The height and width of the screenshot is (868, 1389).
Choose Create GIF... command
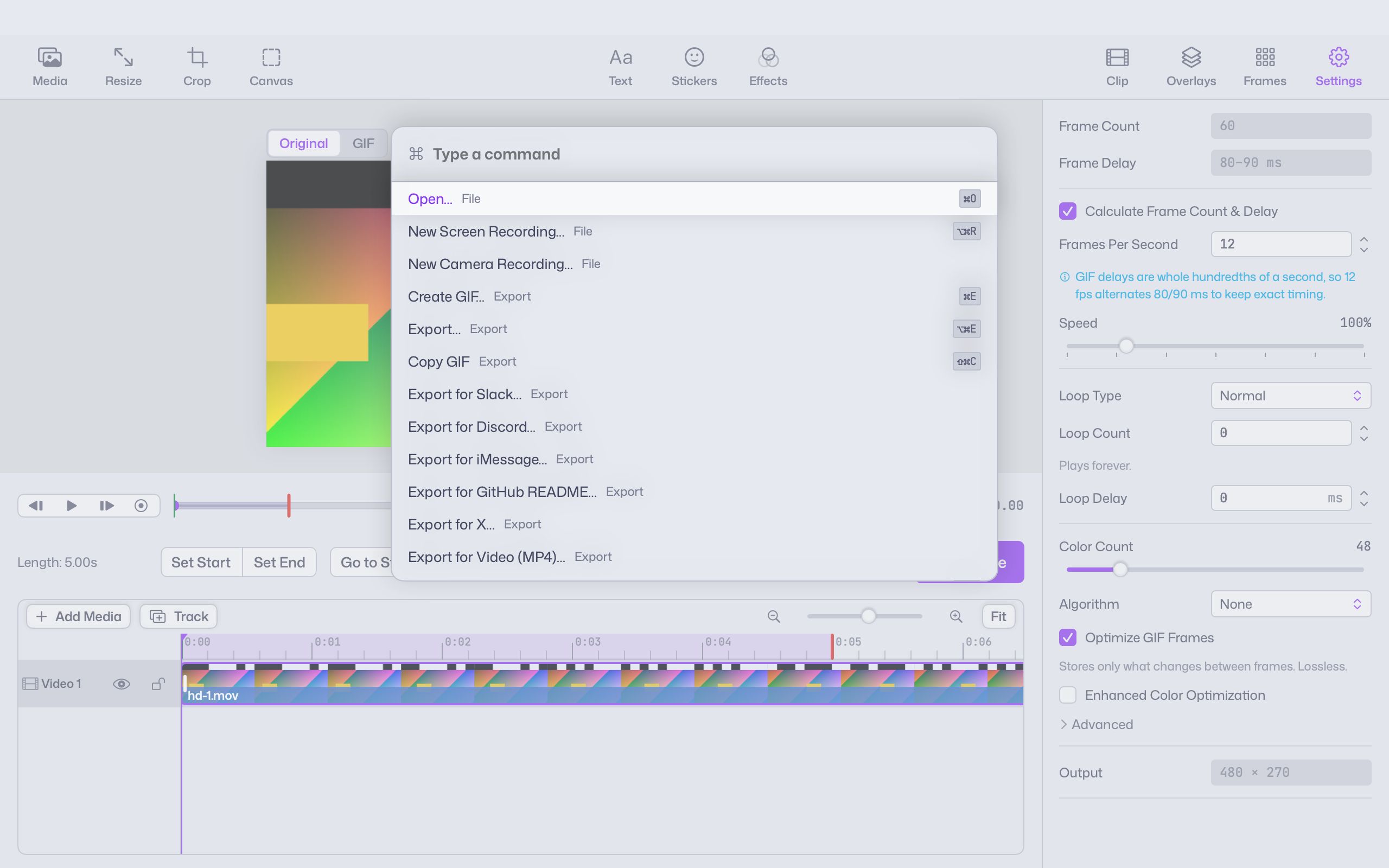pyautogui.click(x=694, y=297)
